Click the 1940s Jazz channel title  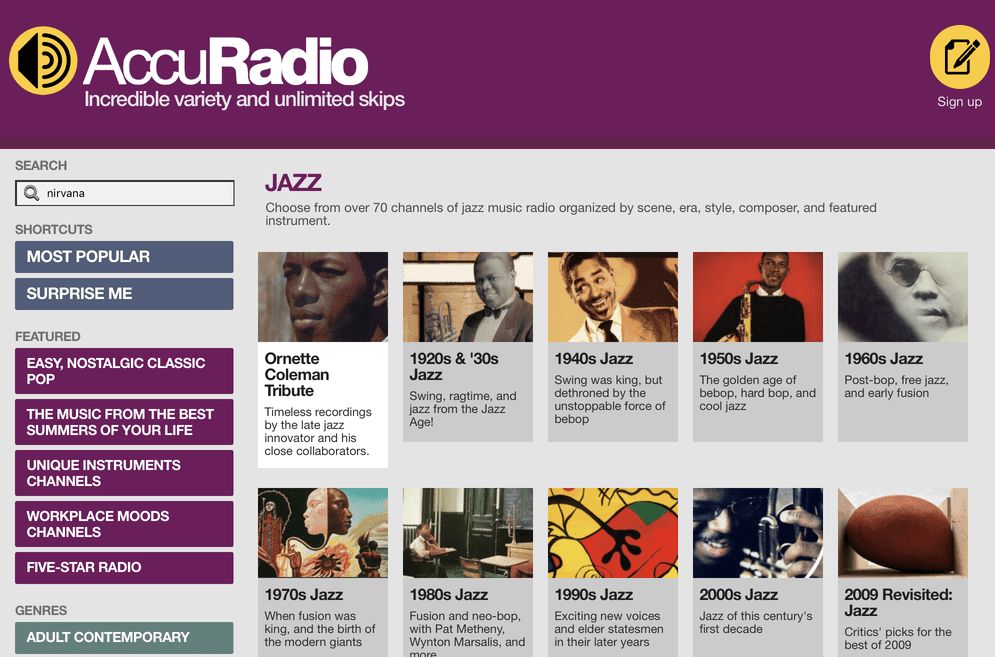click(593, 359)
